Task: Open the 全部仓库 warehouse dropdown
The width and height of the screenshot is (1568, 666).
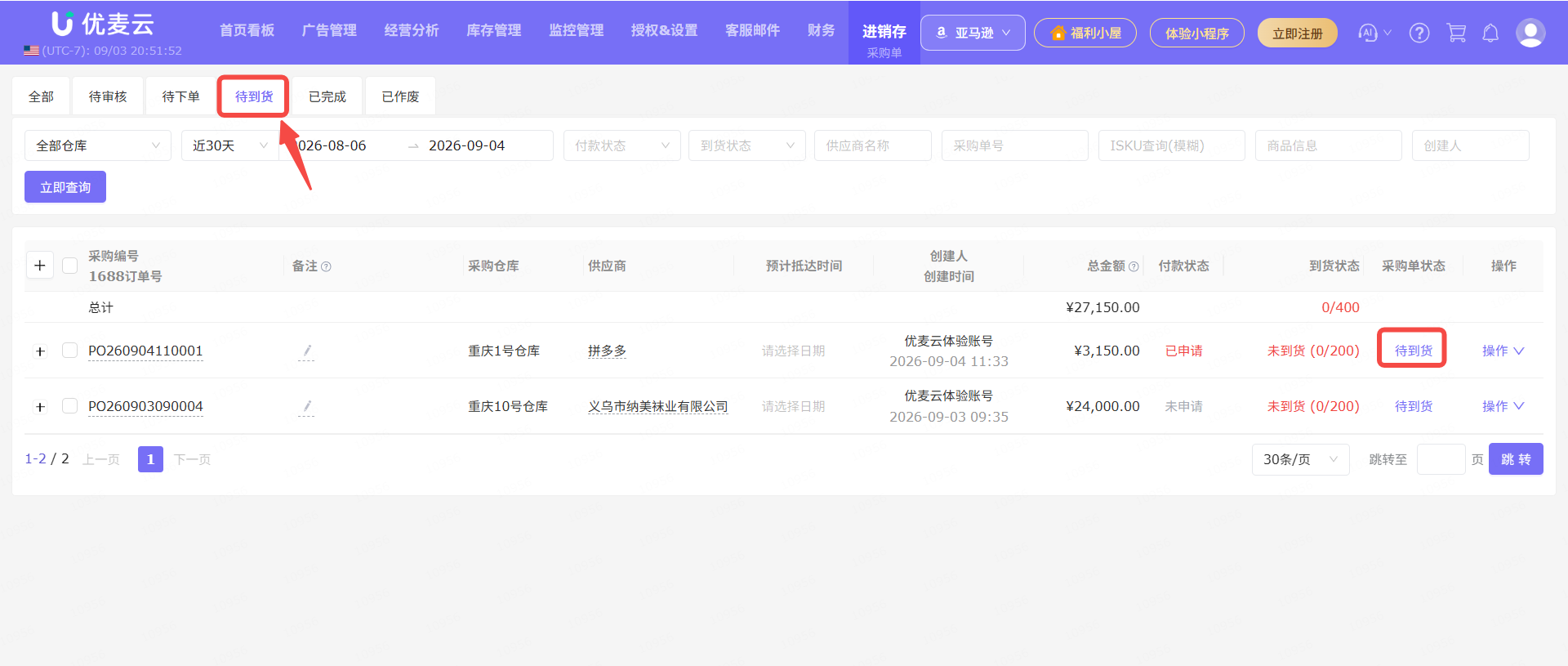Action: click(x=98, y=145)
